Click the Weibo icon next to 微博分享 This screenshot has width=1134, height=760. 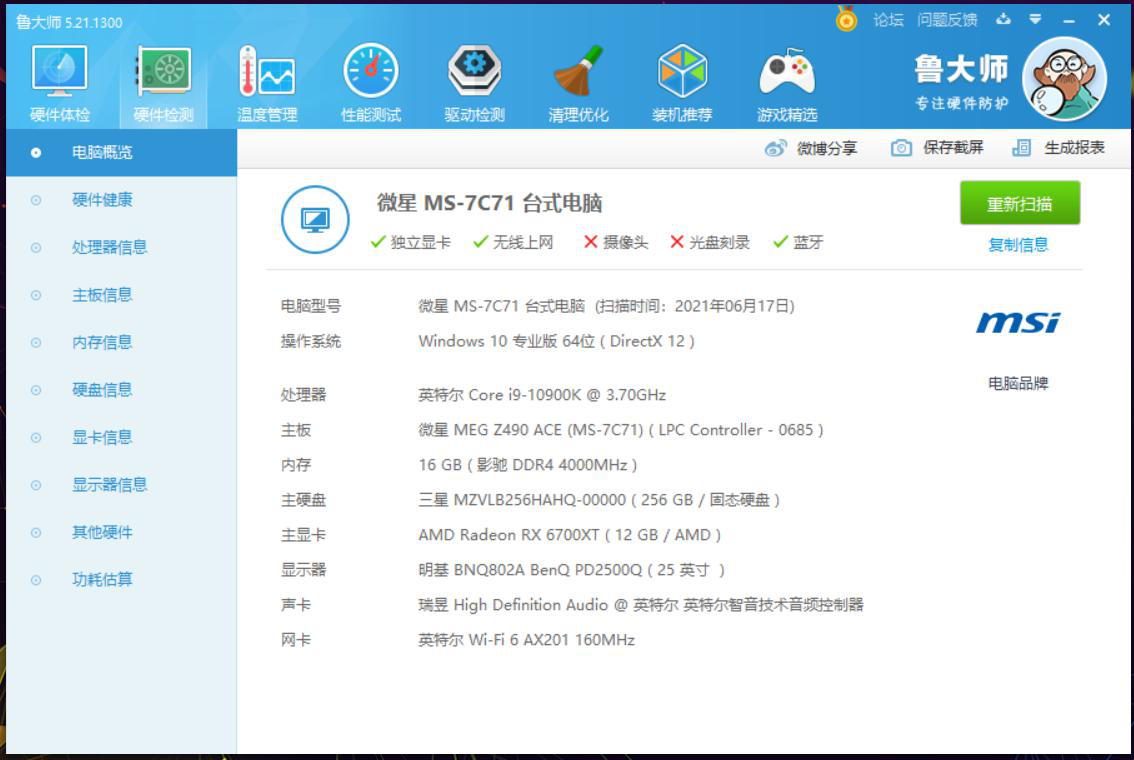tap(775, 148)
